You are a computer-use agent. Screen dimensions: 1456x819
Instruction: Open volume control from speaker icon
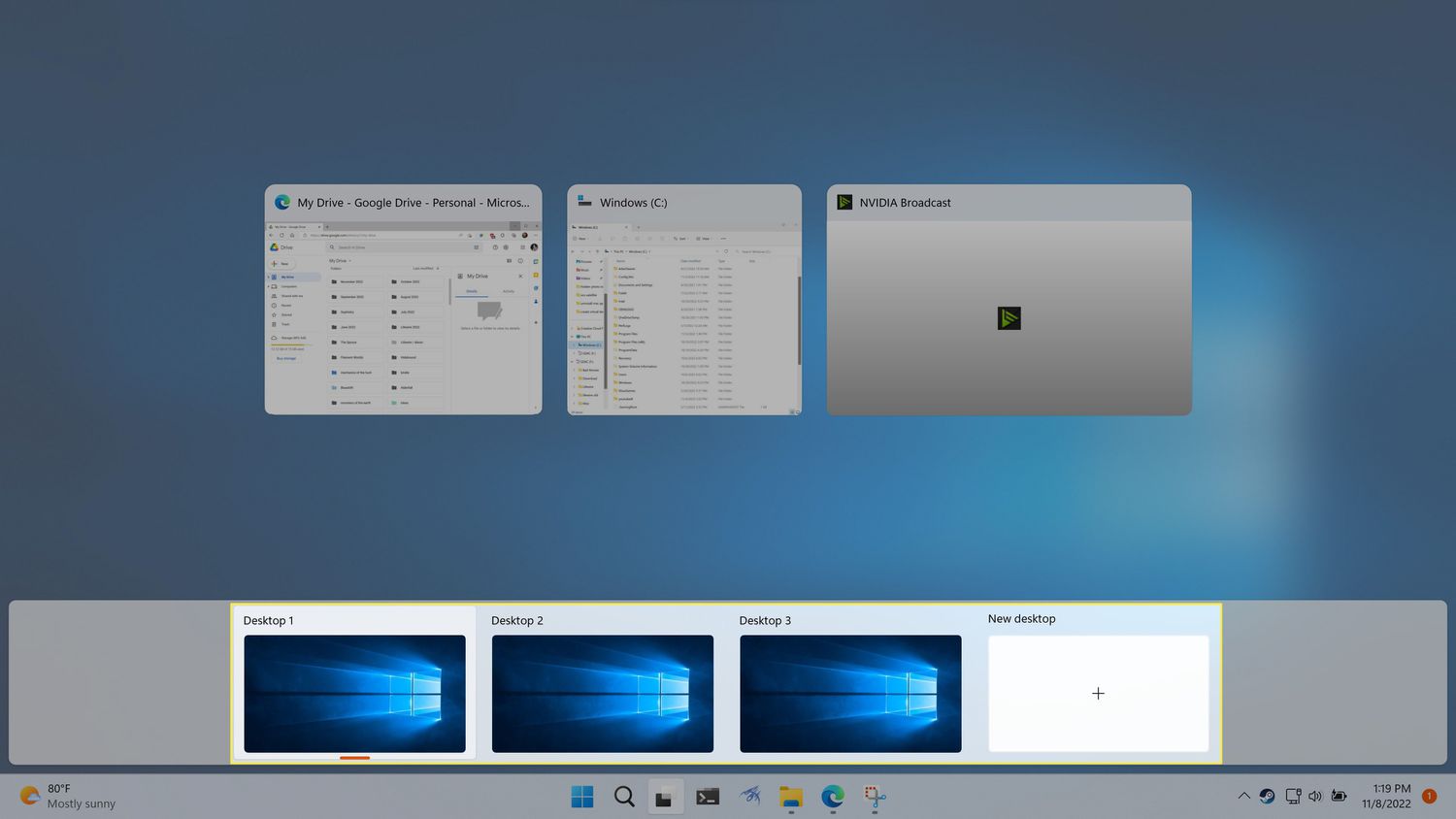(1315, 796)
